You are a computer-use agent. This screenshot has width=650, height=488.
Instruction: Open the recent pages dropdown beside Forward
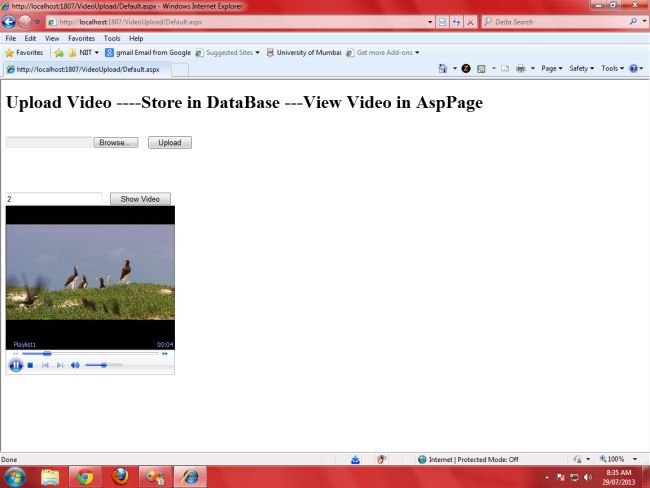[37, 22]
